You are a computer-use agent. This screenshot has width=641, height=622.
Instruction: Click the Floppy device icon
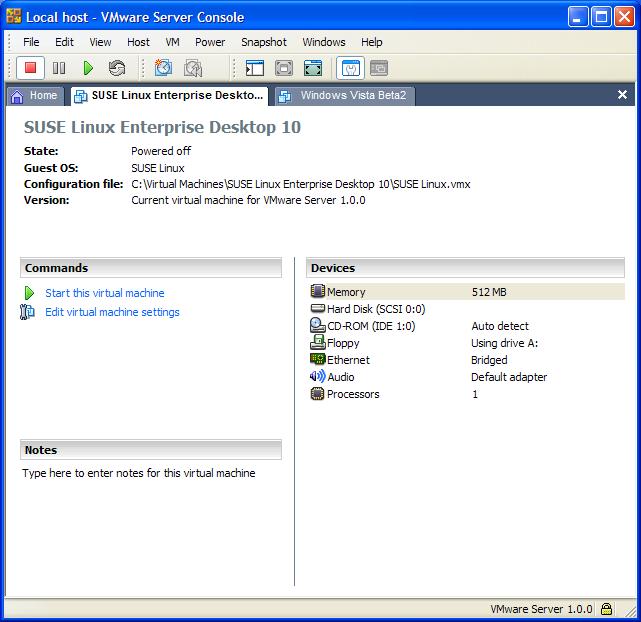tap(318, 342)
